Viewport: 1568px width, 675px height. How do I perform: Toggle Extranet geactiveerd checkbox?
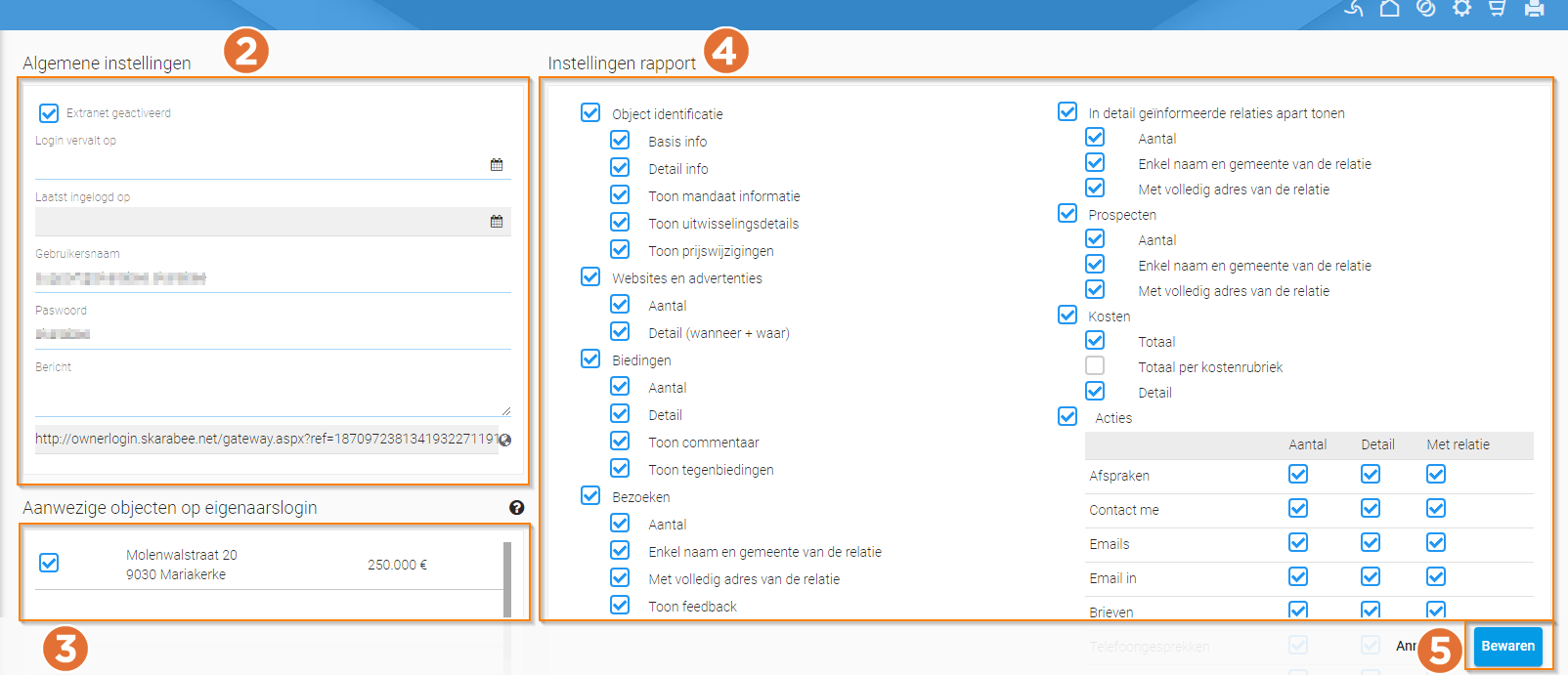click(x=49, y=113)
